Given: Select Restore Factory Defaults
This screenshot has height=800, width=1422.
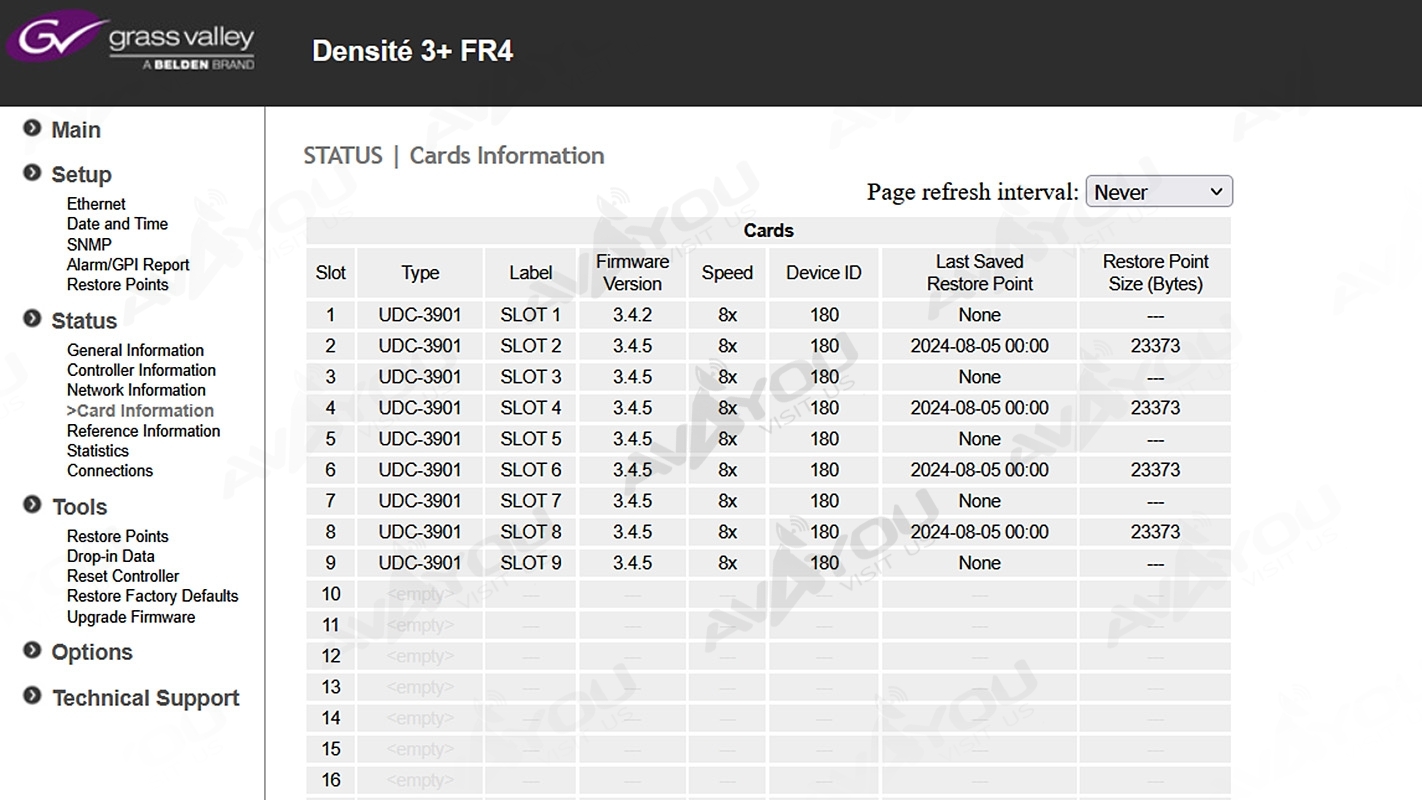Looking at the screenshot, I should pyautogui.click(x=152, y=596).
